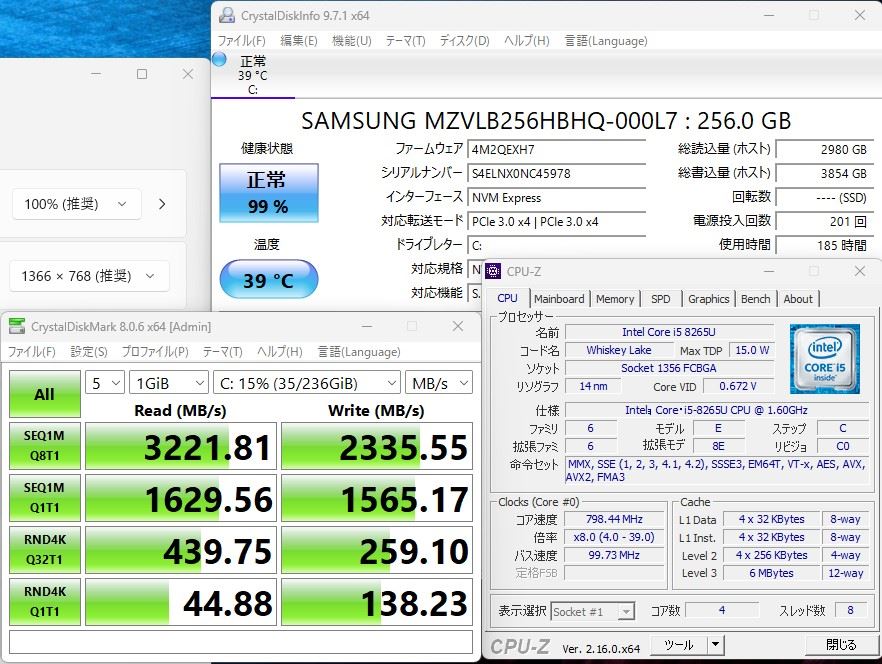Click the CrystalDiskInfo title bar icon

click(x=227, y=15)
